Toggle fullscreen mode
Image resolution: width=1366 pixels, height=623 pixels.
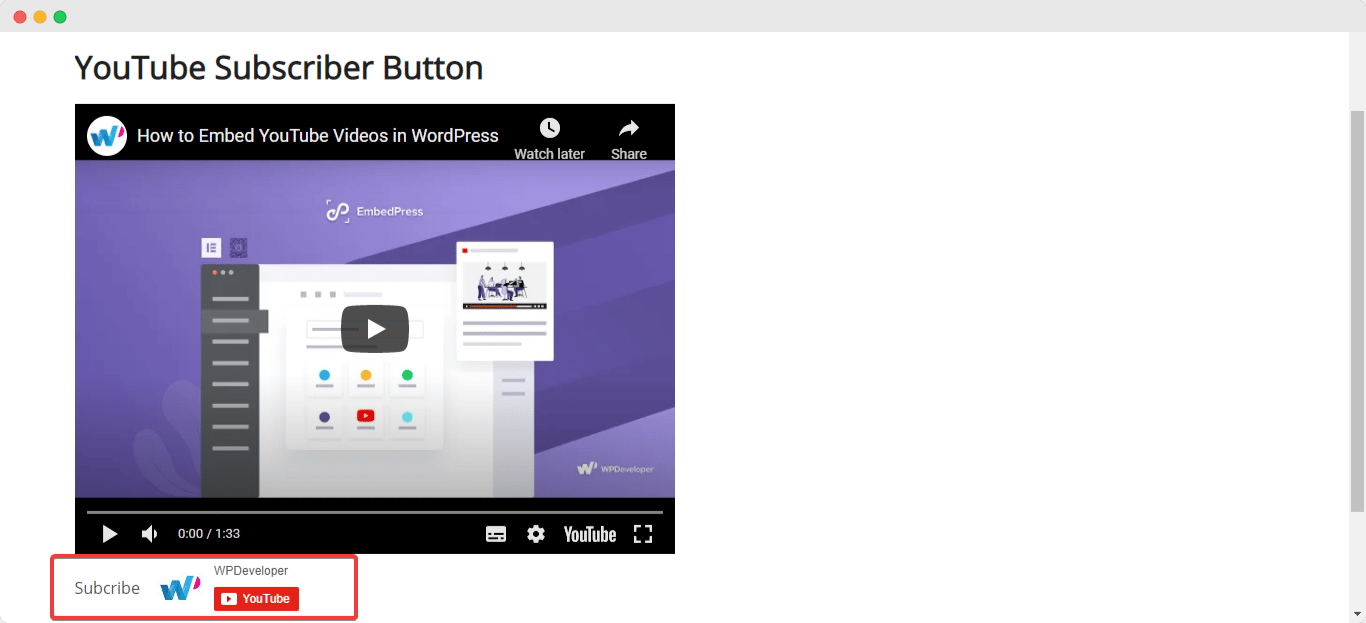643,534
